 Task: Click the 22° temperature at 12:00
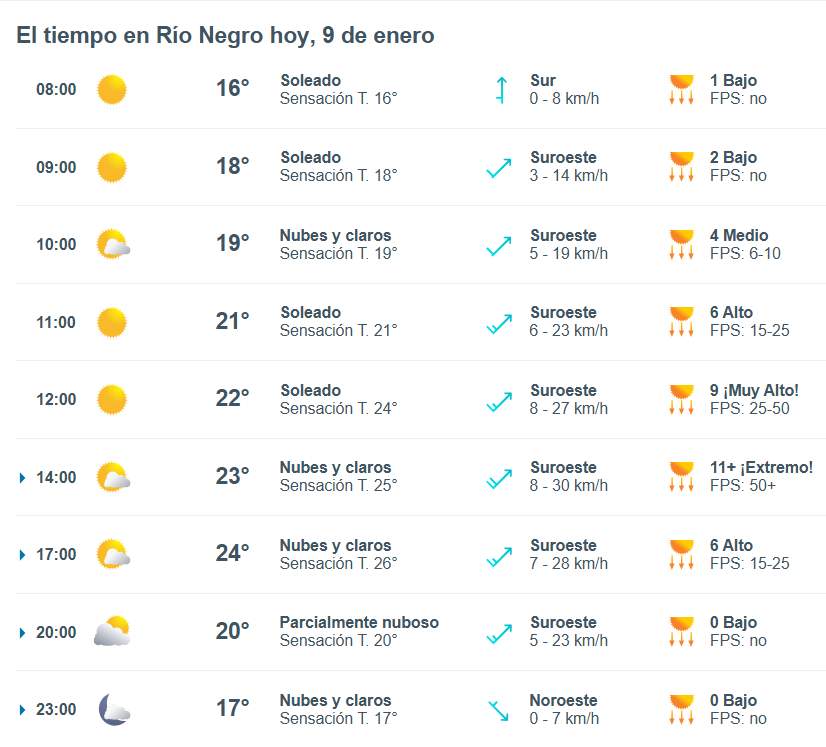coord(232,399)
